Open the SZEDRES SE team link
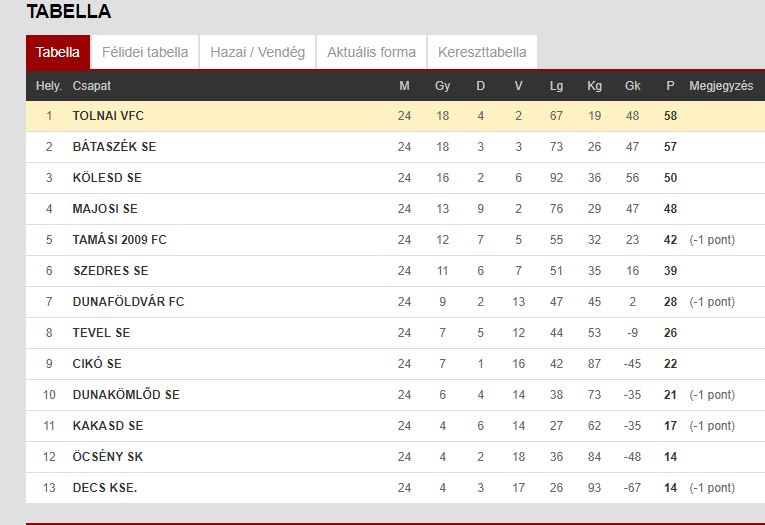765x525 pixels. 111,271
